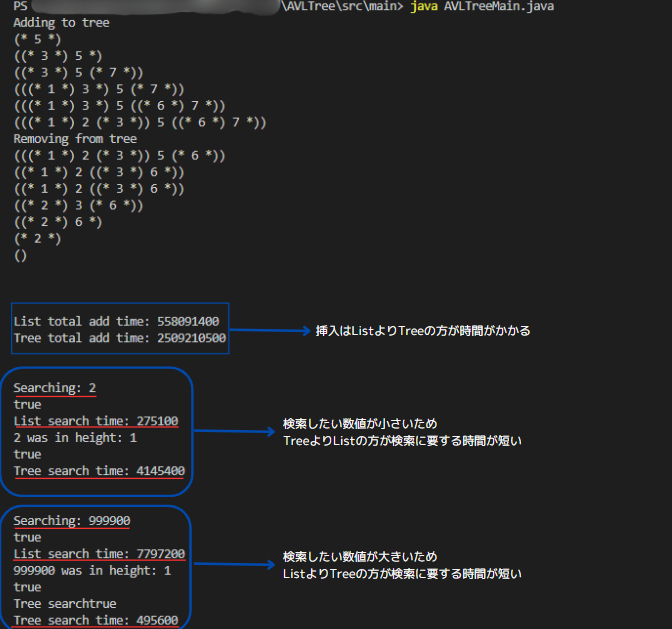Click the path text '\AVLTree\src\main>'
The height and width of the screenshot is (629, 672).
pyautogui.click(x=342, y=6)
